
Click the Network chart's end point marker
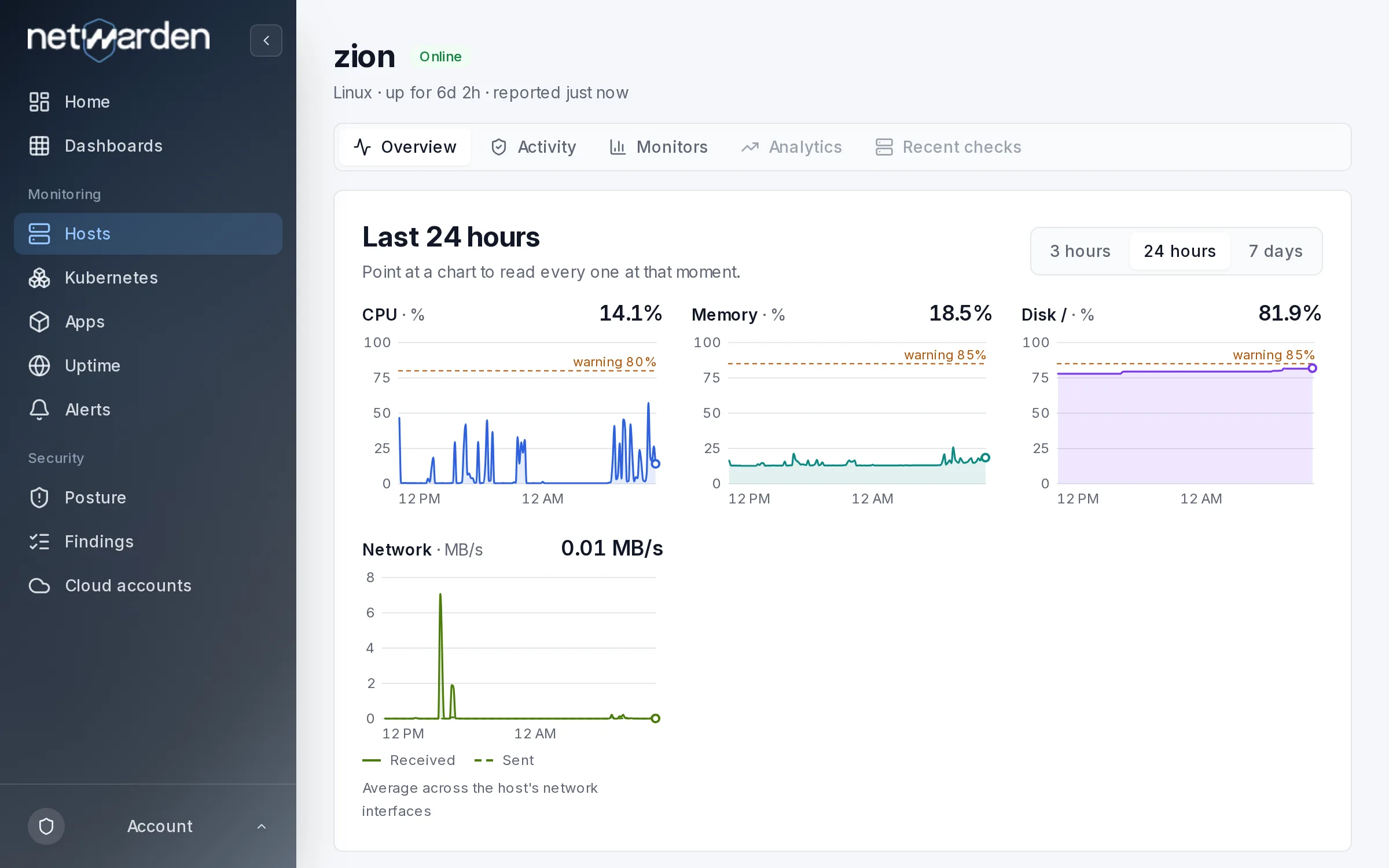click(x=655, y=718)
